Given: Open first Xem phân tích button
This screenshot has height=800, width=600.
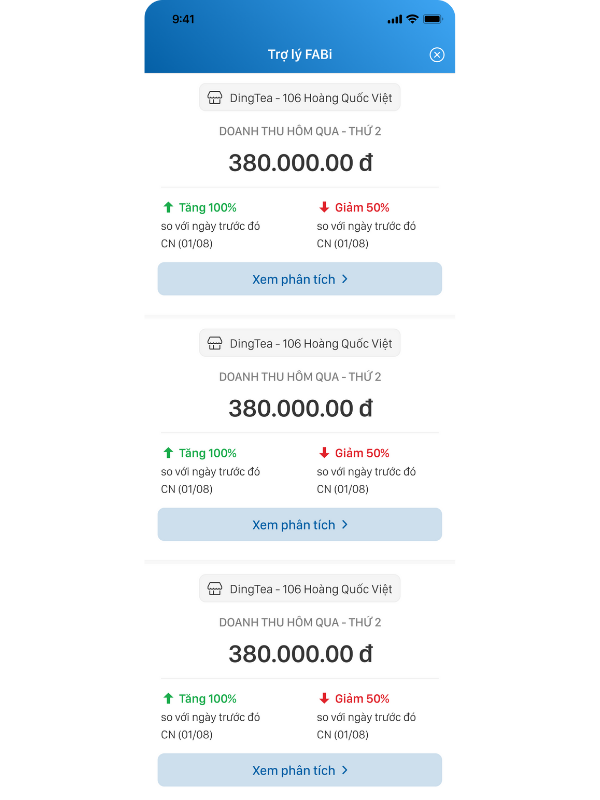Looking at the screenshot, I should tap(299, 279).
